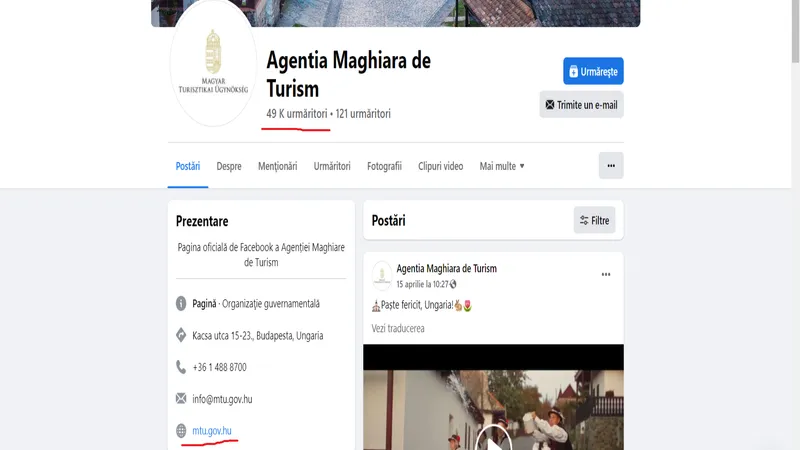The height and width of the screenshot is (450, 800).
Task: Click the 121 urmăritori following link
Action: [x=363, y=114]
